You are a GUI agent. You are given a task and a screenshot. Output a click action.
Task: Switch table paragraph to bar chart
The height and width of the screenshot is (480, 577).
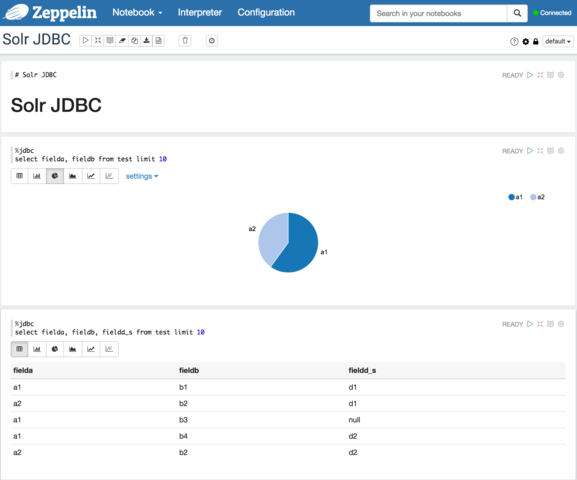37,349
